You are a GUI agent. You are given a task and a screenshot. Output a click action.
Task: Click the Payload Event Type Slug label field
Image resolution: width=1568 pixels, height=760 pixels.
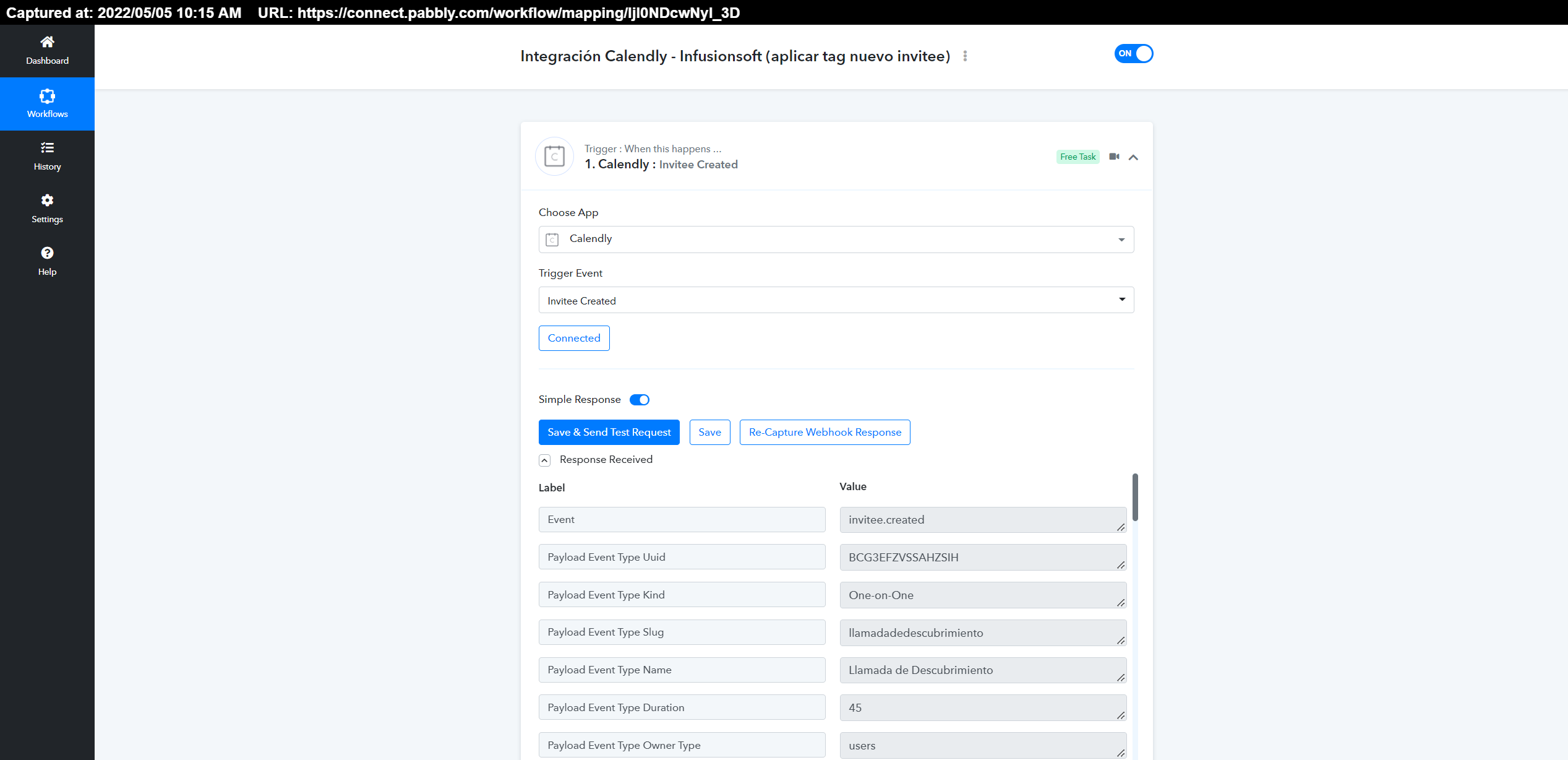682,633
